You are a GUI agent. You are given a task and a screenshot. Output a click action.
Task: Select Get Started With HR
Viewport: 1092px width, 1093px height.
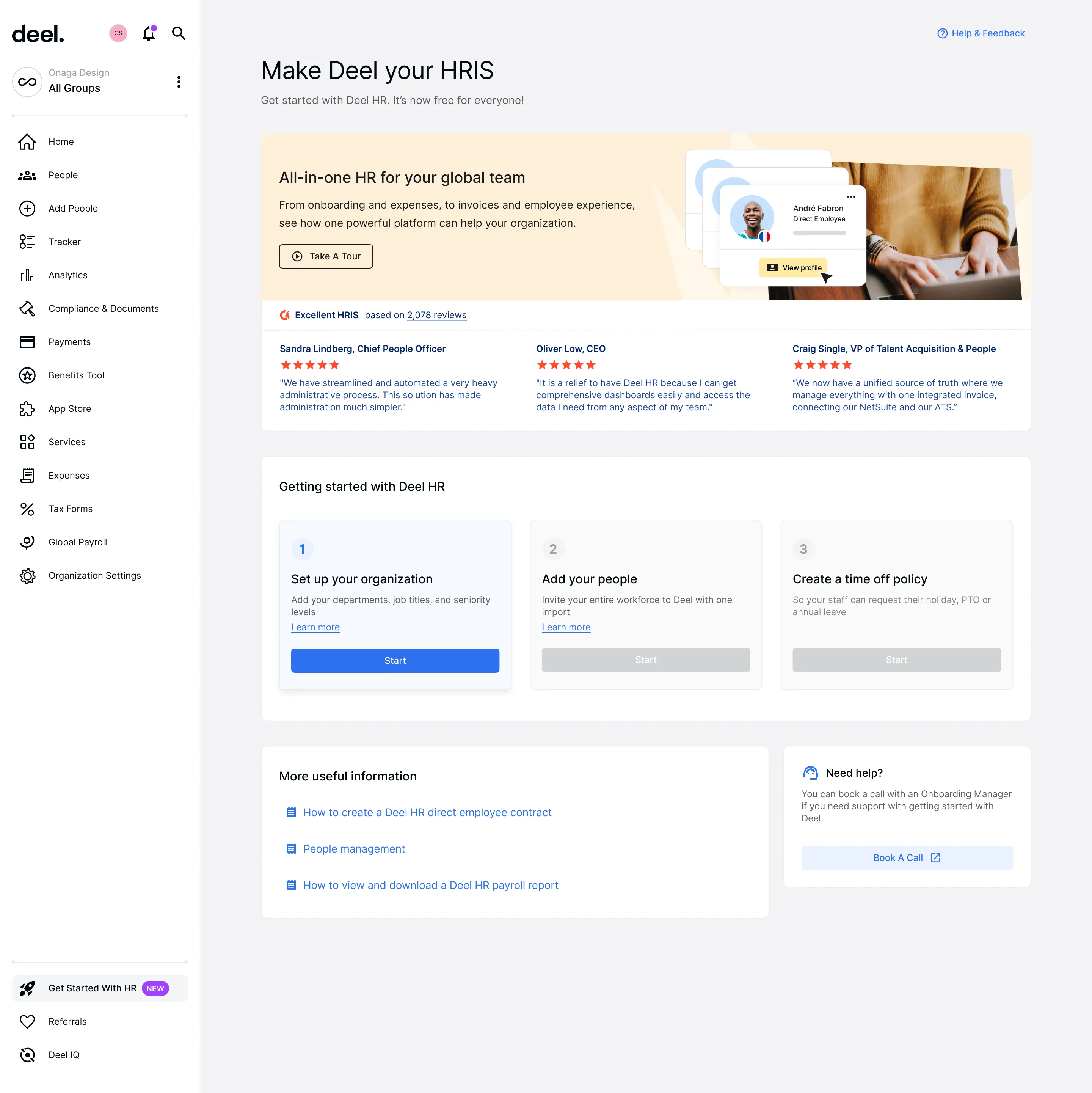pos(100,988)
